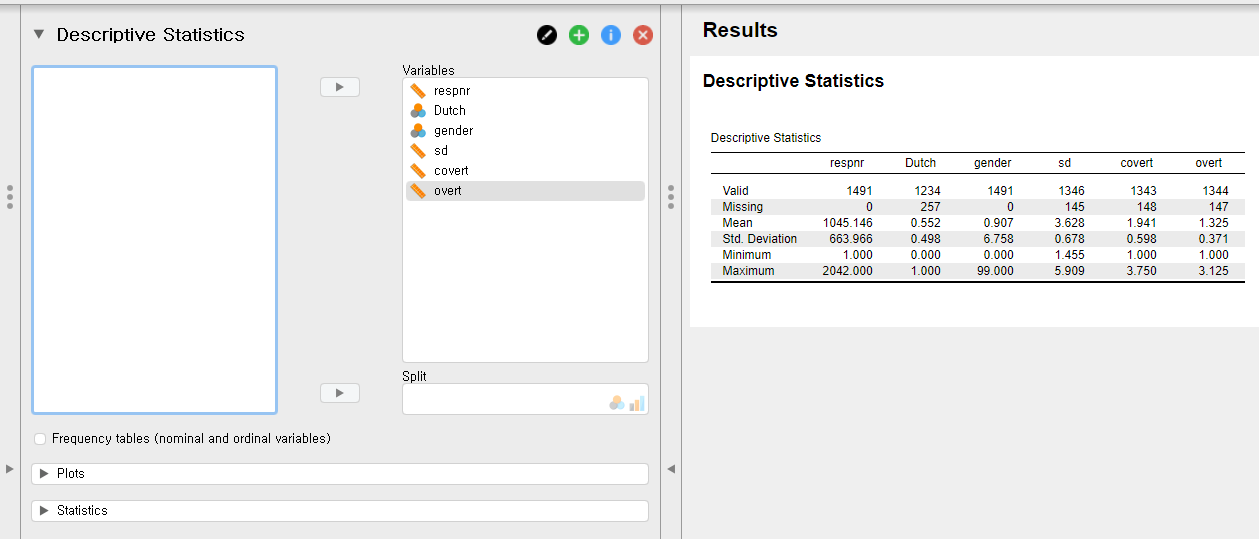The height and width of the screenshot is (539, 1259).
Task: Click arrow button beside Split field
Action: click(339, 393)
